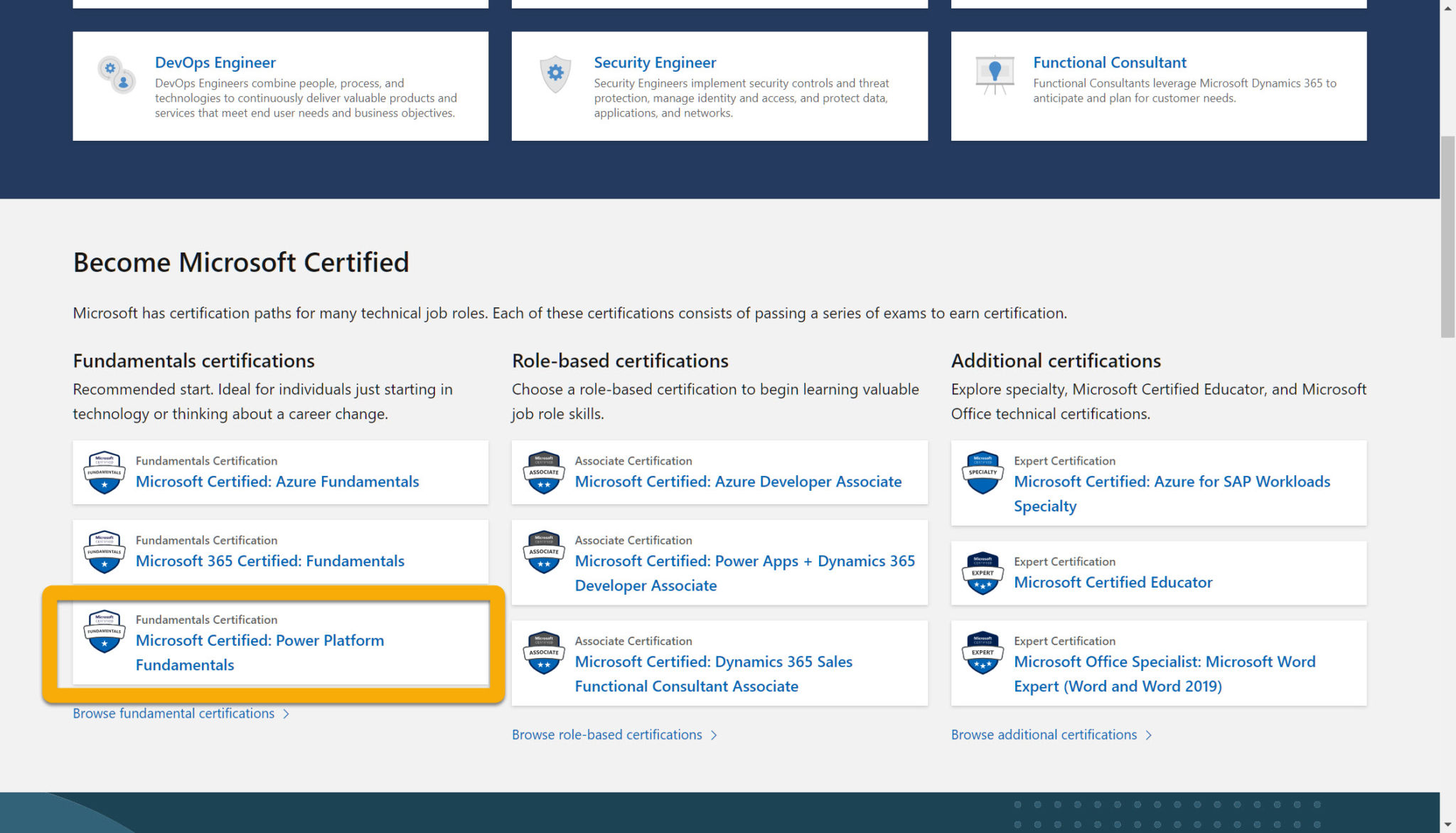Click the Power Apps Developer Associate badge
Viewport: 1456px width, 833px height.
544,552
